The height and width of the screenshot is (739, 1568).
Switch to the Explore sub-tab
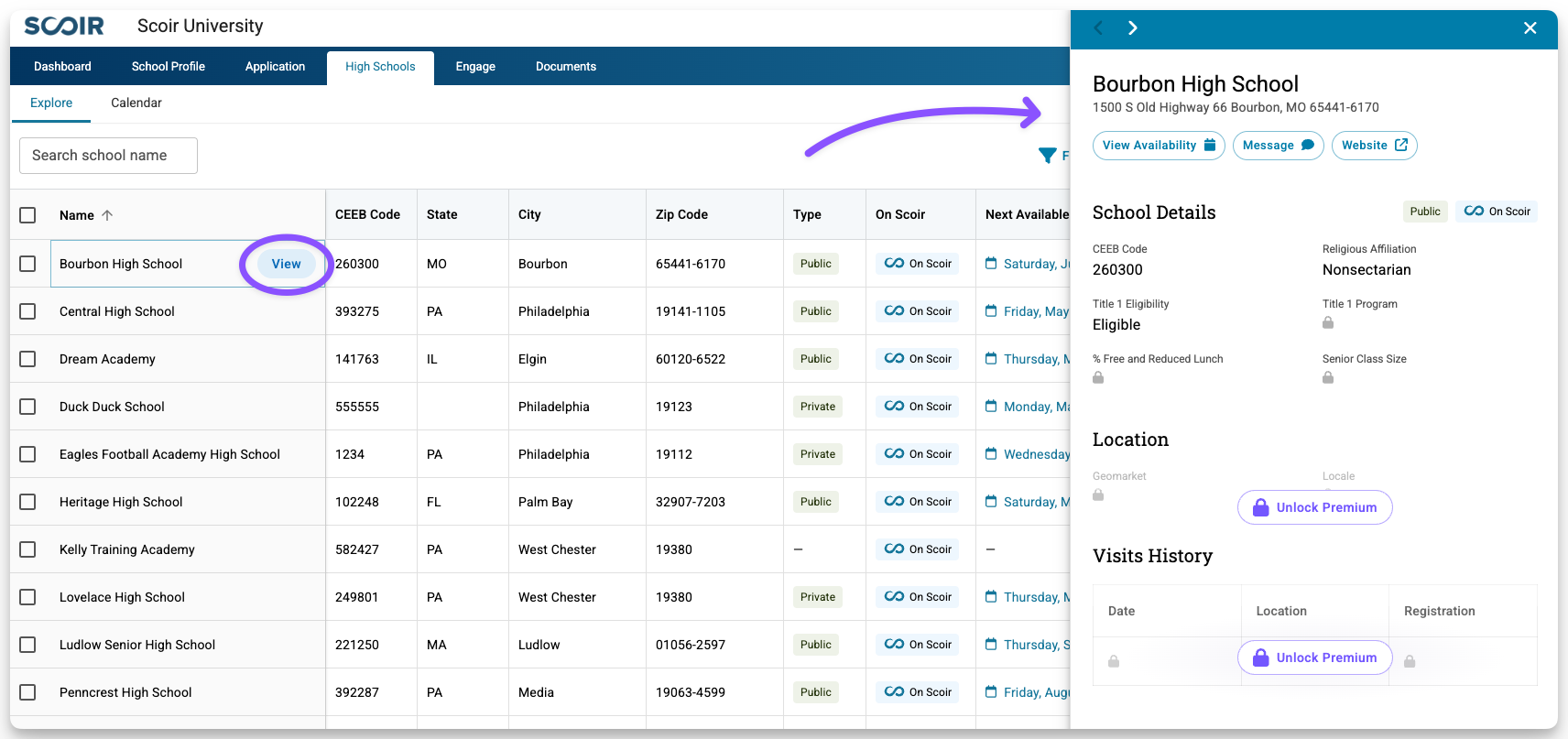point(51,103)
